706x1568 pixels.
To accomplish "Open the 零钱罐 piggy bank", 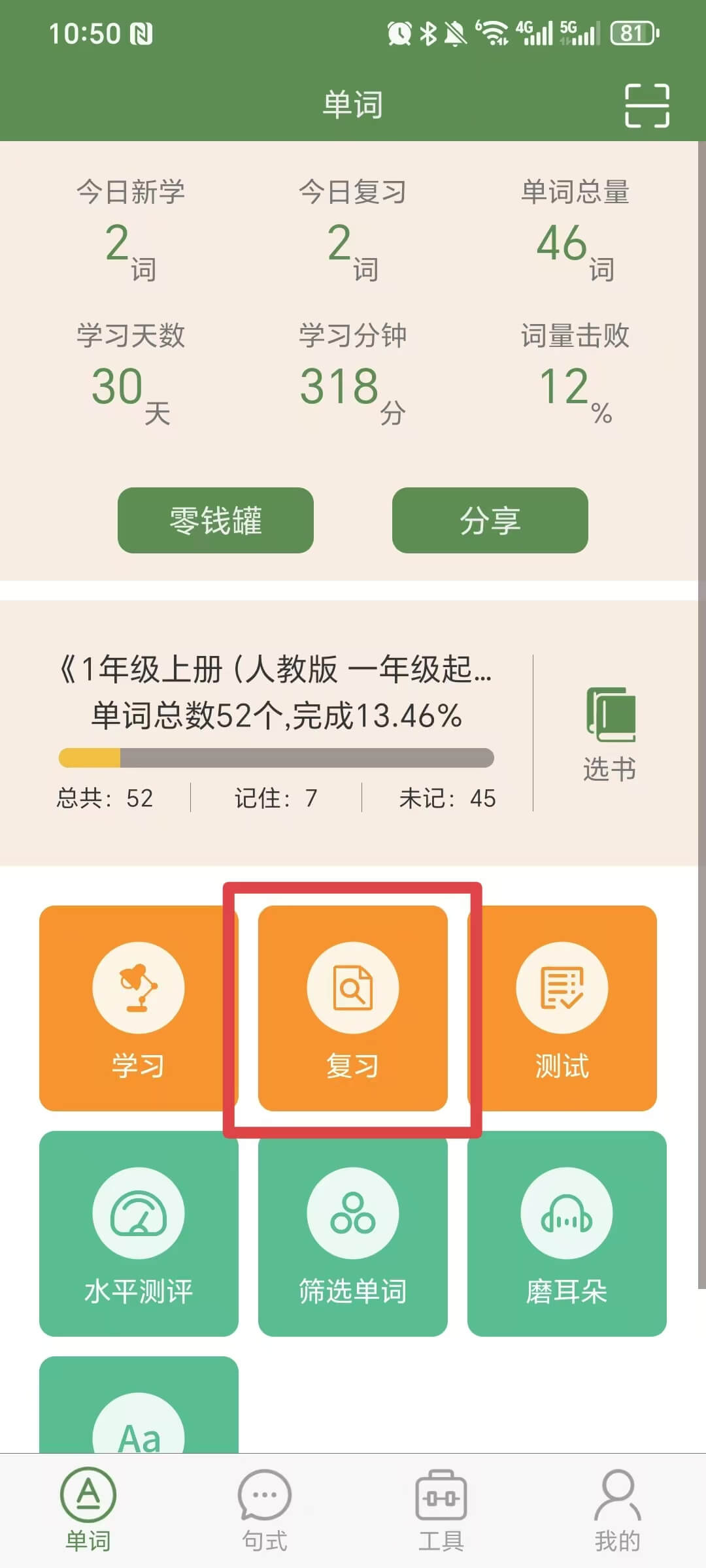I will pos(216,520).
